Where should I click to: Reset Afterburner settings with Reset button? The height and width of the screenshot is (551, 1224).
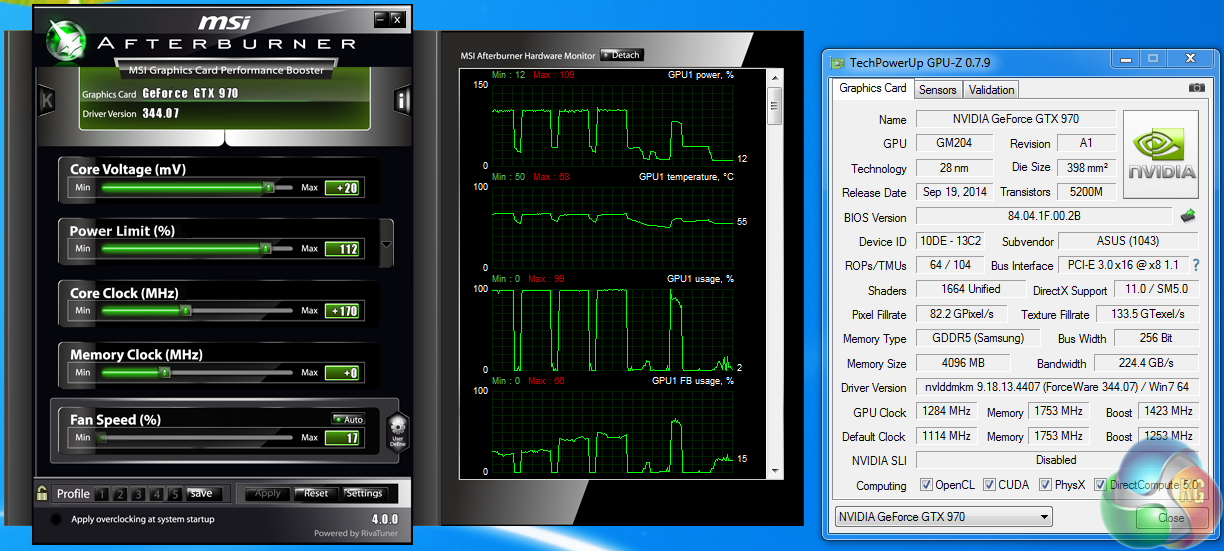pos(316,494)
